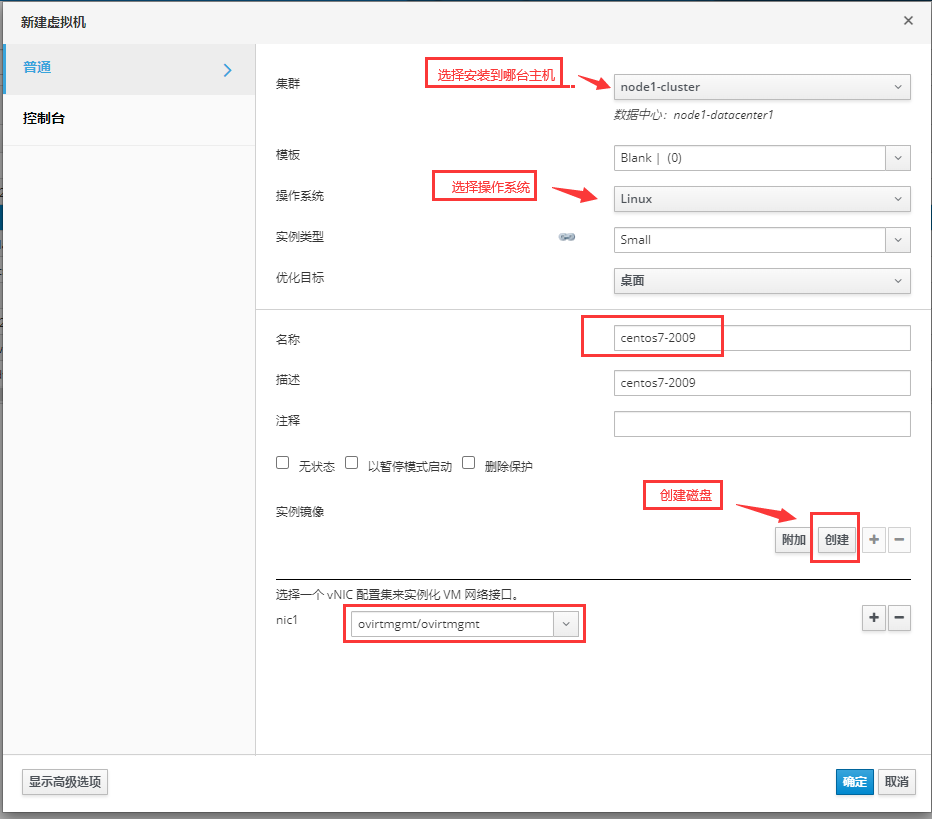Enable the 无状态 checkbox

click(x=282, y=462)
